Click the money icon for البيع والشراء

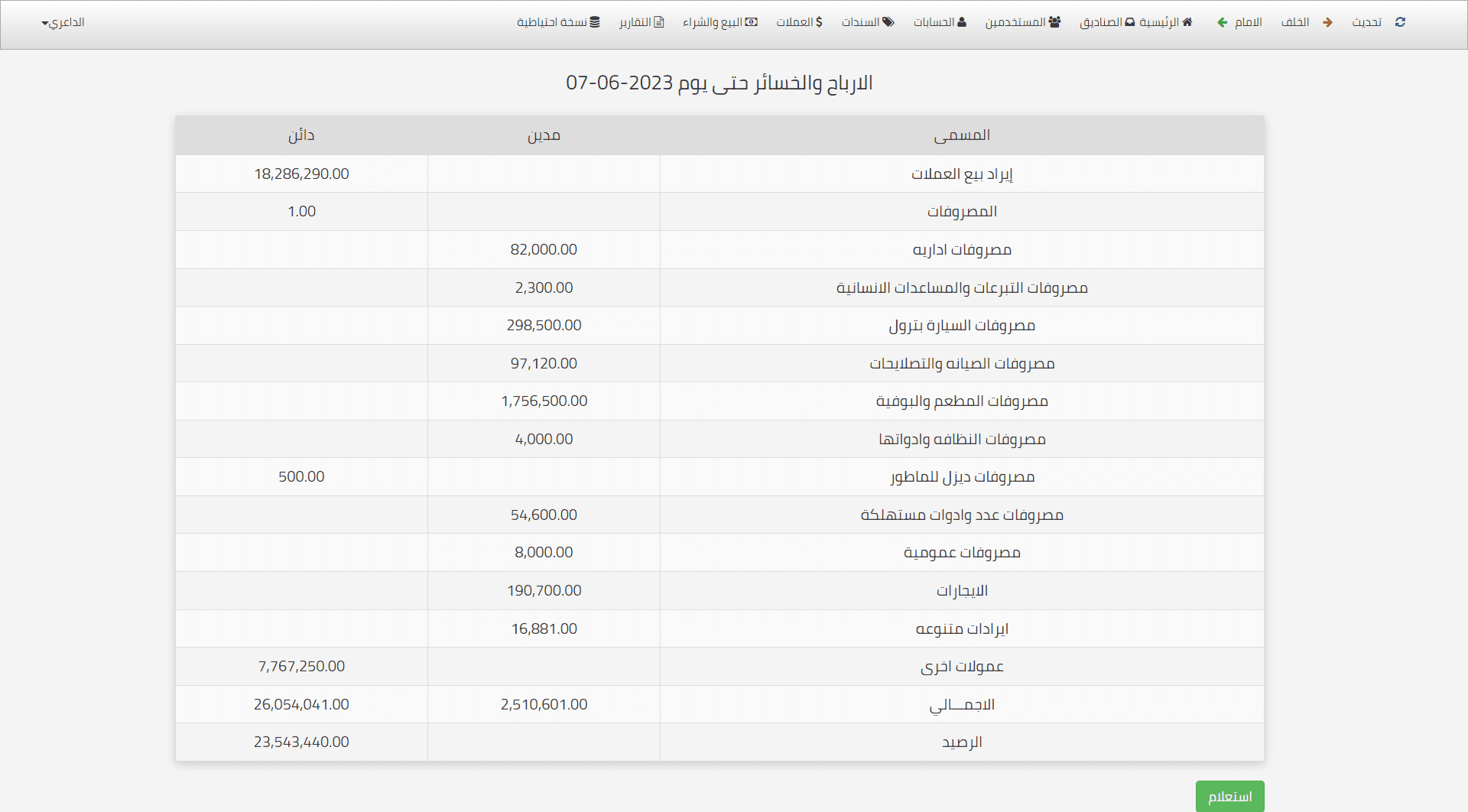click(x=752, y=22)
